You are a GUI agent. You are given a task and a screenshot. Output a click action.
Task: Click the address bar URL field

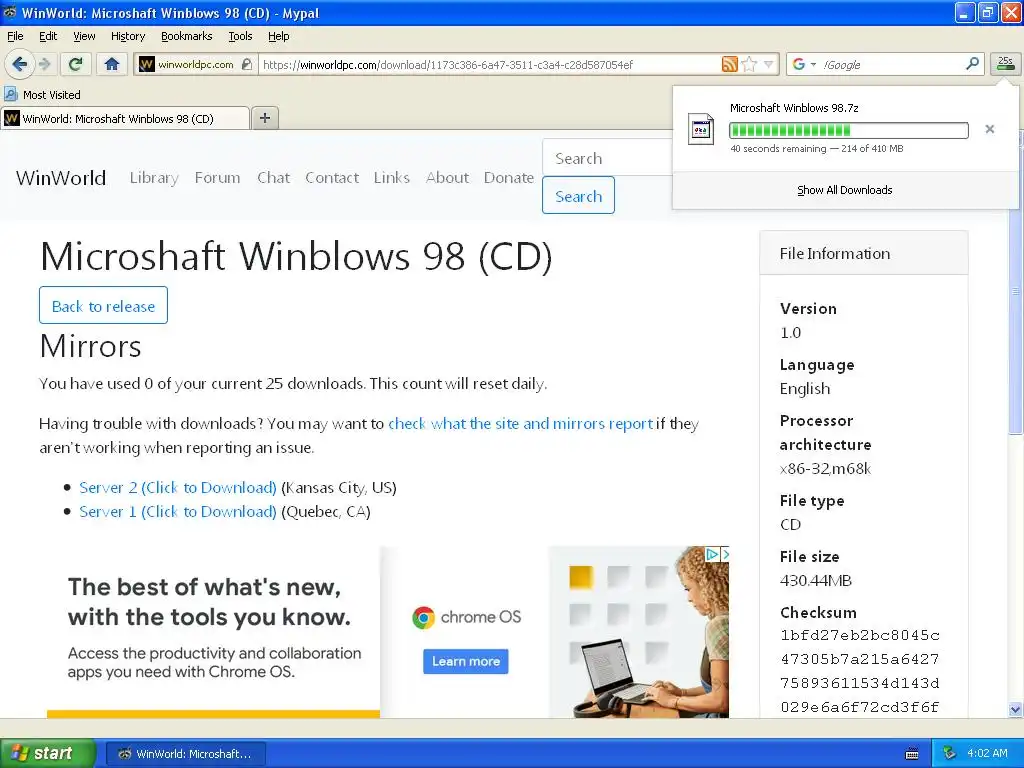[x=490, y=65]
